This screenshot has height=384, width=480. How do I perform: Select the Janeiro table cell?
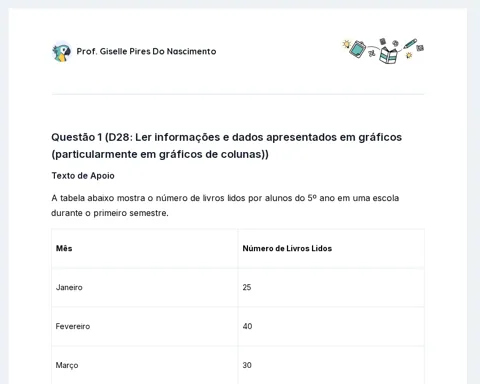click(x=145, y=287)
